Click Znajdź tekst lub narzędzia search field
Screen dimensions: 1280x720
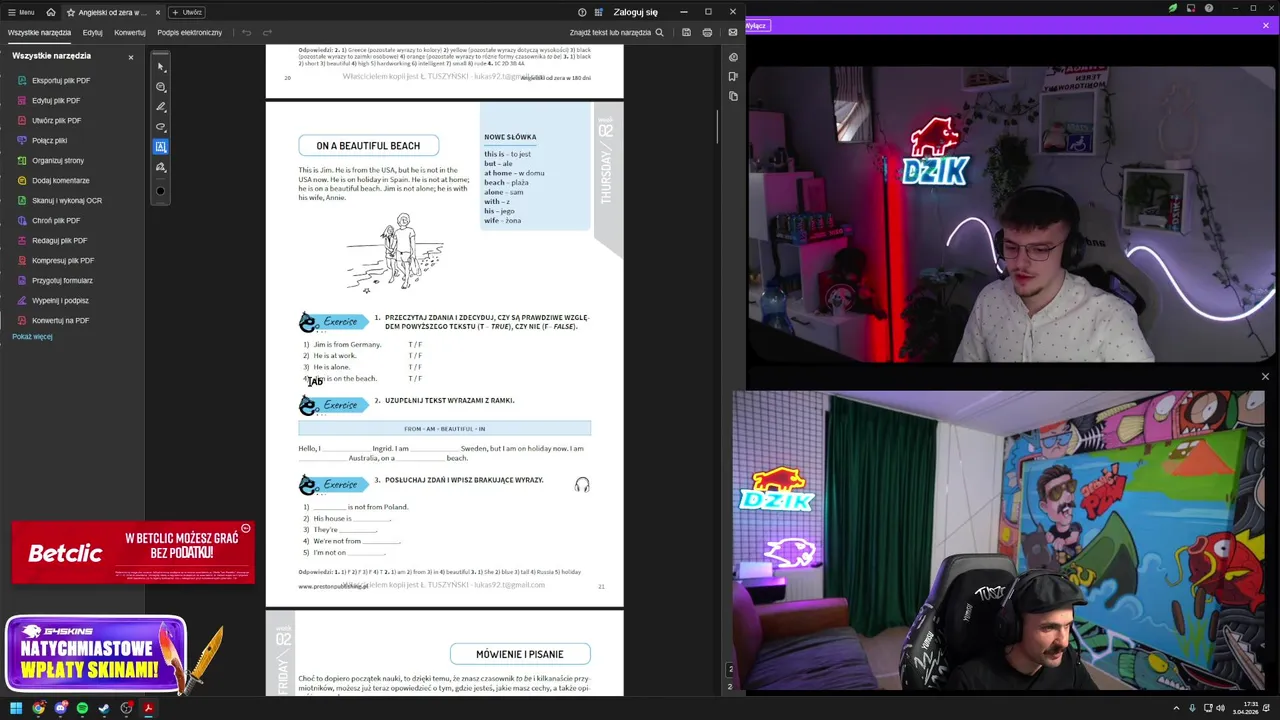pos(617,32)
